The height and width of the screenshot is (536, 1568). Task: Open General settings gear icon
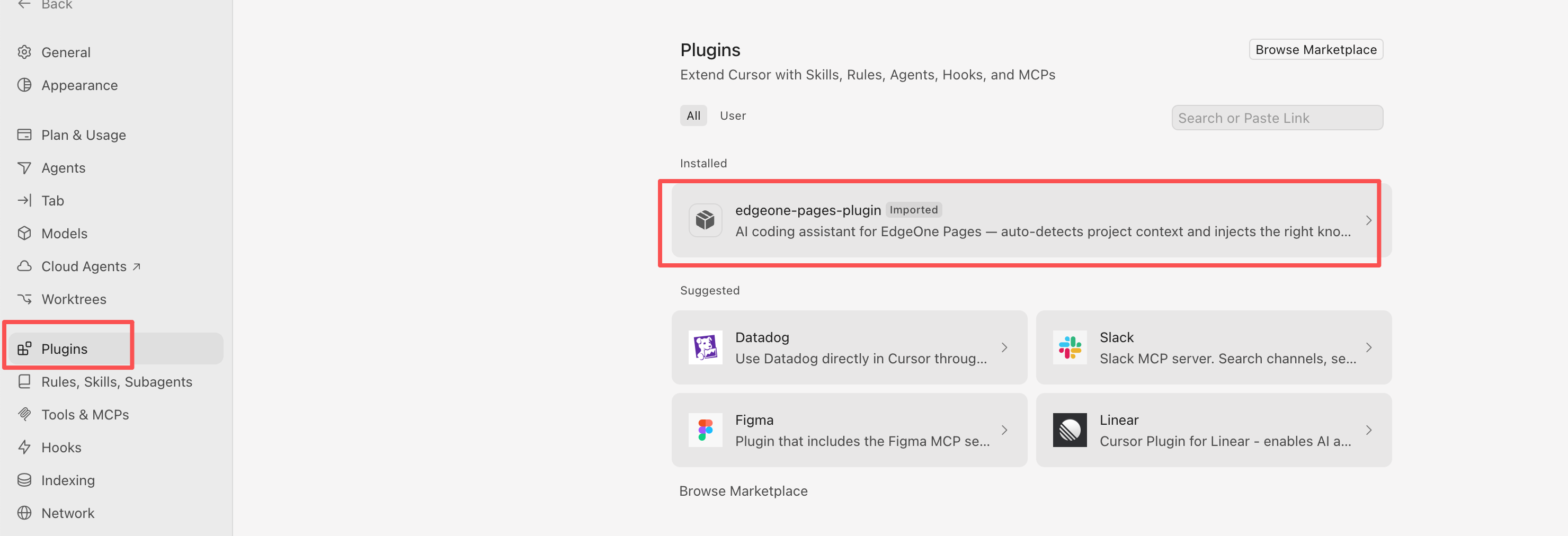24,52
